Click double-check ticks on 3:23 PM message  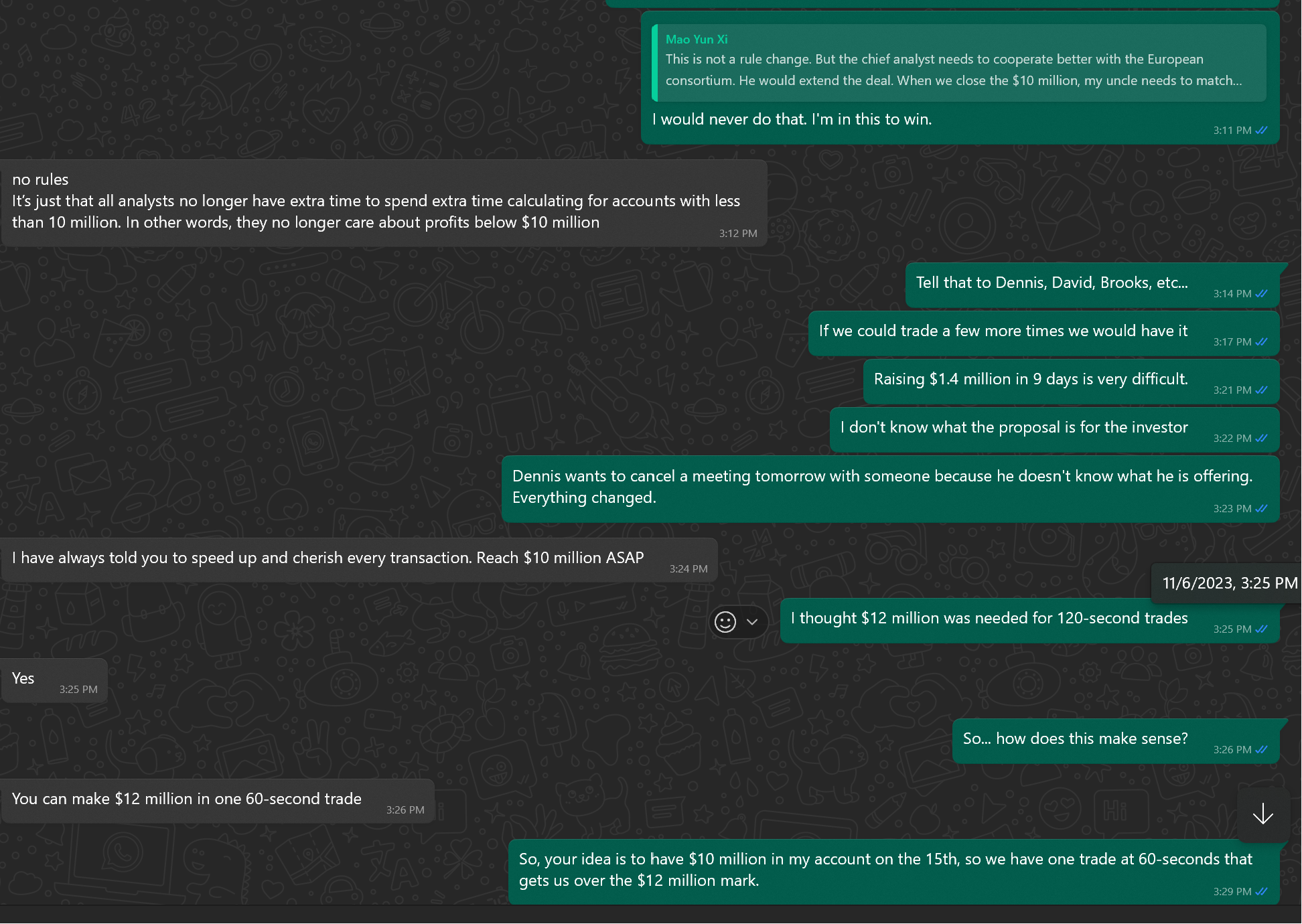pos(1261,509)
